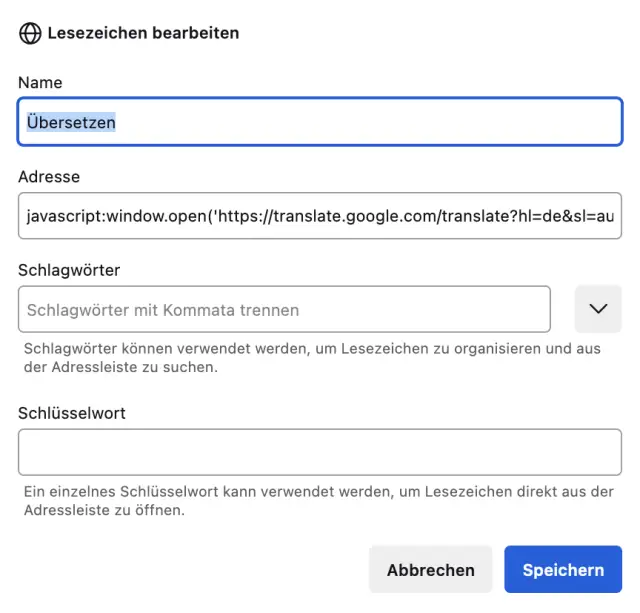
Task: Click the 'Adresse' field label
Action: [x=49, y=176]
